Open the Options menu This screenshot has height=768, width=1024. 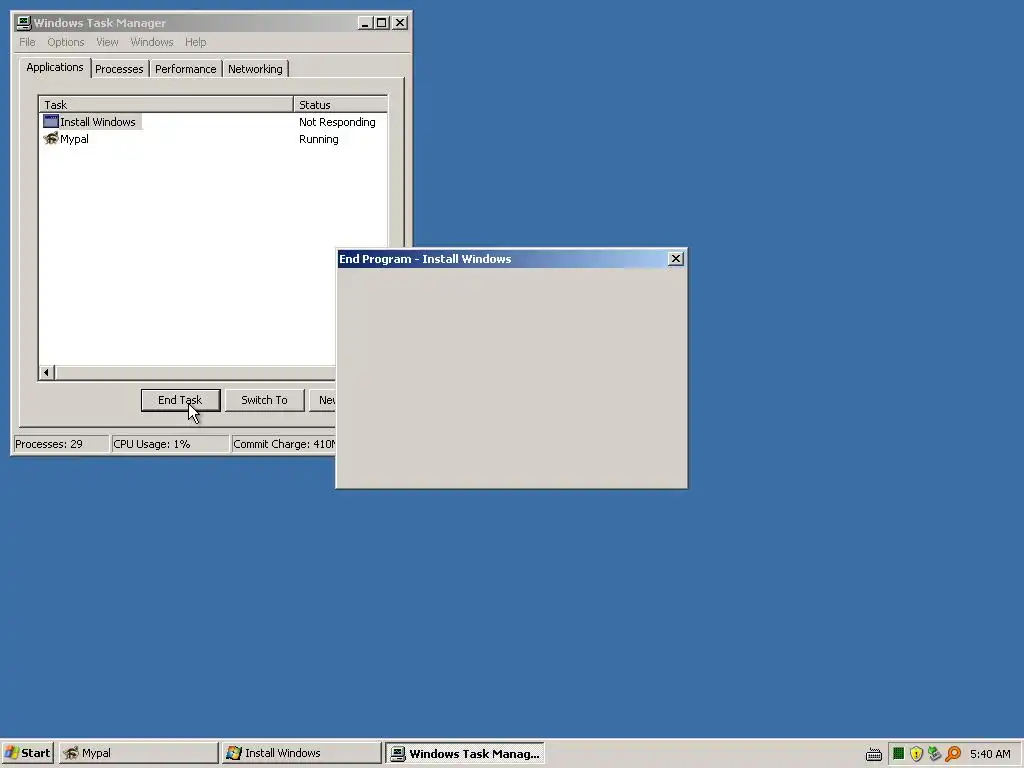pyautogui.click(x=65, y=42)
